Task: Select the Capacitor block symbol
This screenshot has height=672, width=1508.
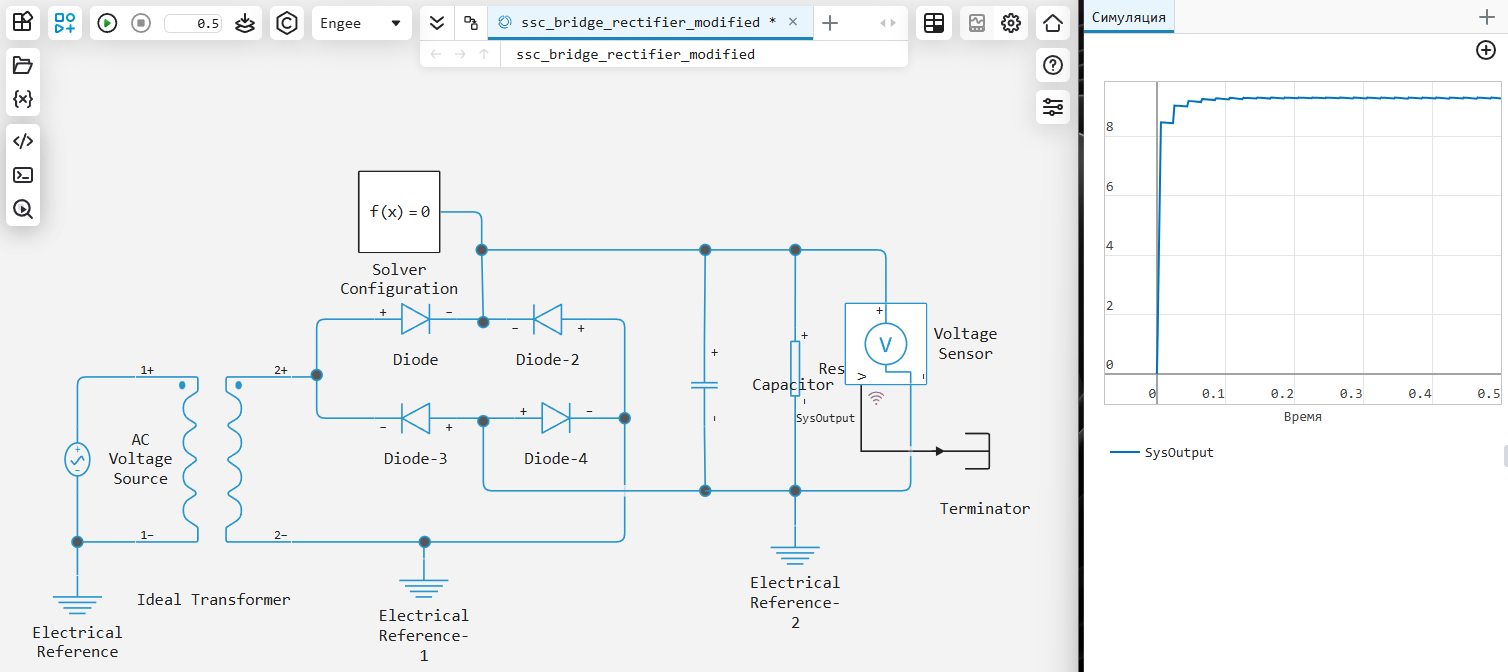Action: (x=705, y=385)
